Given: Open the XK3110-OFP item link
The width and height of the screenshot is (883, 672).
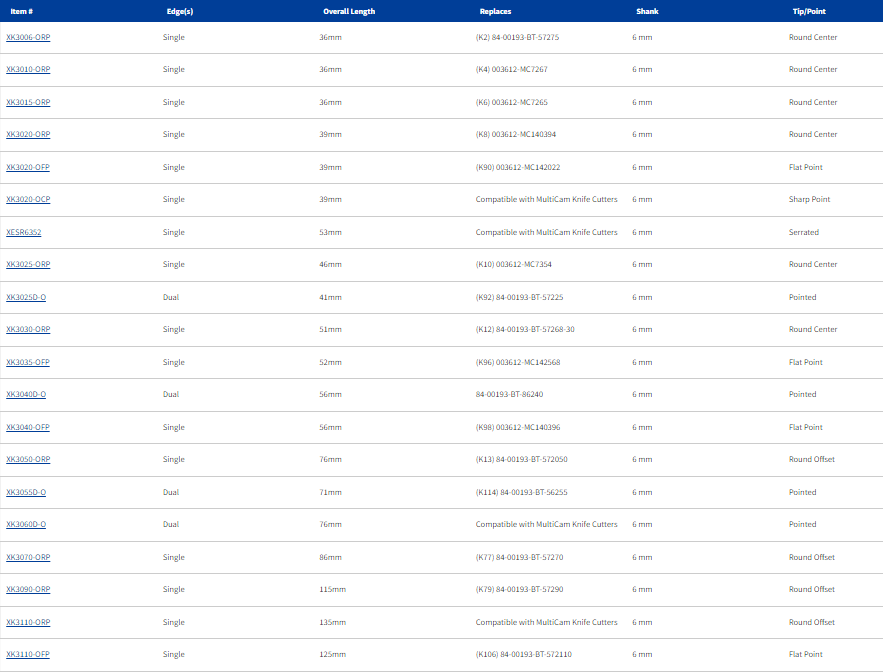Looking at the screenshot, I should (x=28, y=655).
